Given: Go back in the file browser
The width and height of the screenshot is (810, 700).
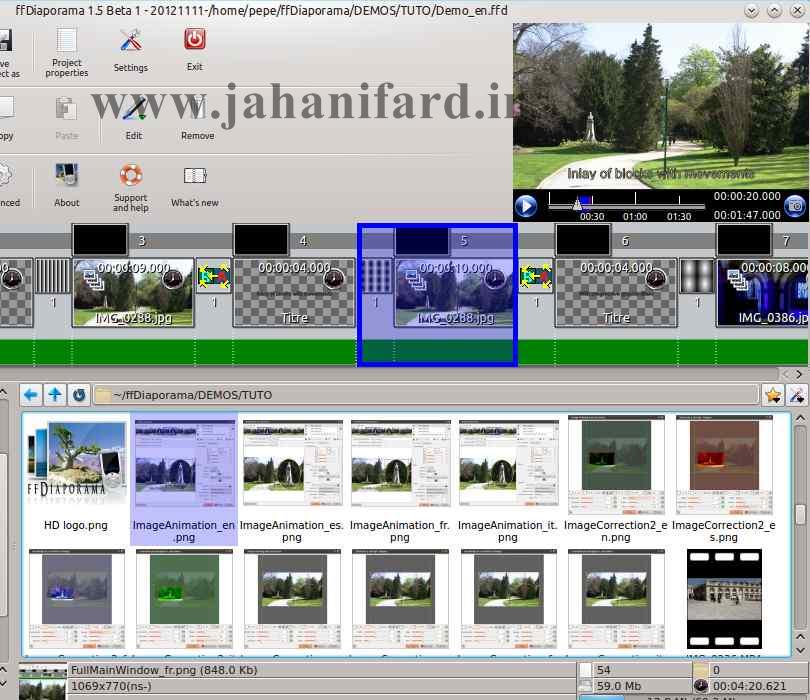Looking at the screenshot, I should point(31,395).
